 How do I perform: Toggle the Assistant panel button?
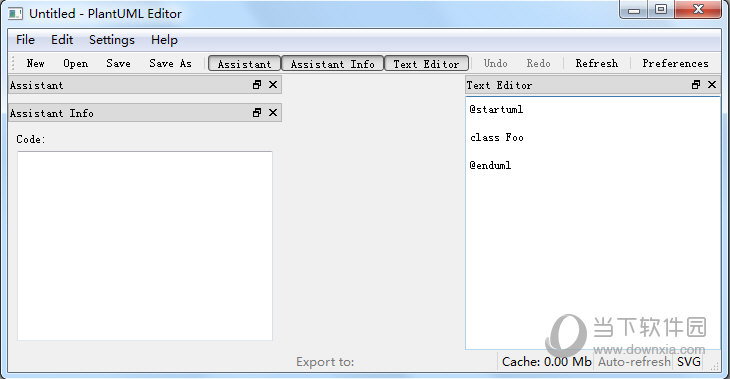(x=244, y=64)
